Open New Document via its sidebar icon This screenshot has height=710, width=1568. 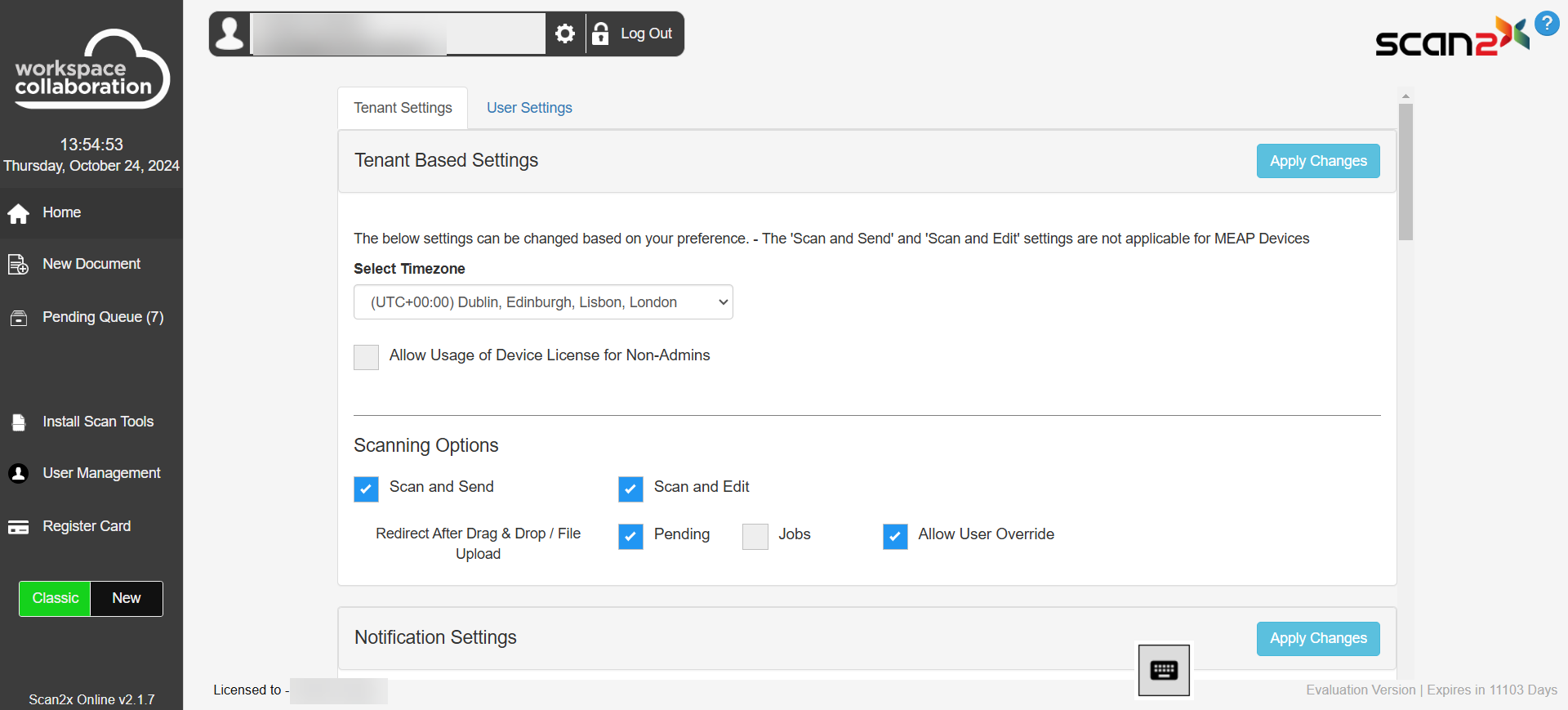pos(18,265)
